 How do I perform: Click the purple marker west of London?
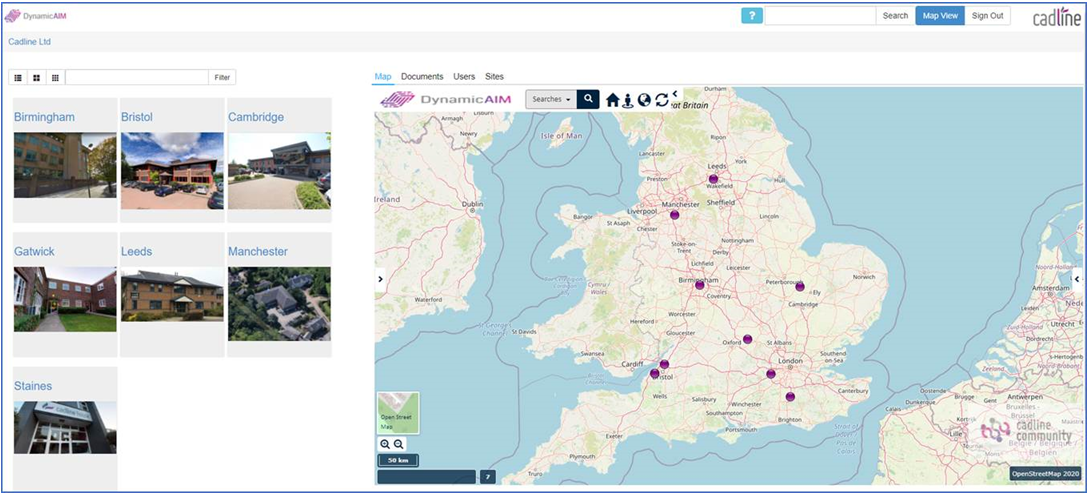[x=771, y=374]
